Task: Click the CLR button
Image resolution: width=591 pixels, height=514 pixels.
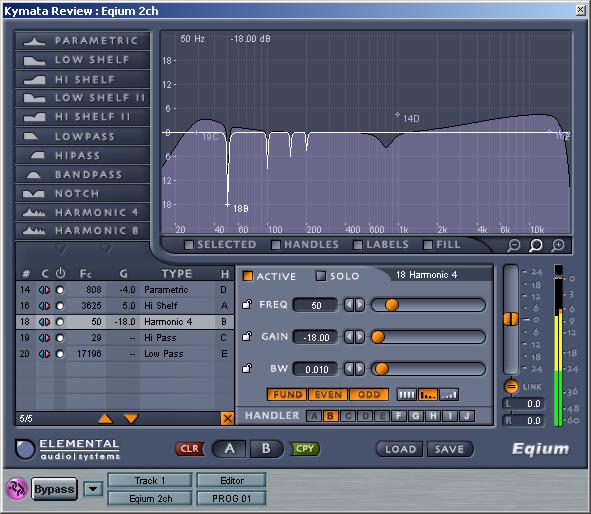Action: (190, 449)
